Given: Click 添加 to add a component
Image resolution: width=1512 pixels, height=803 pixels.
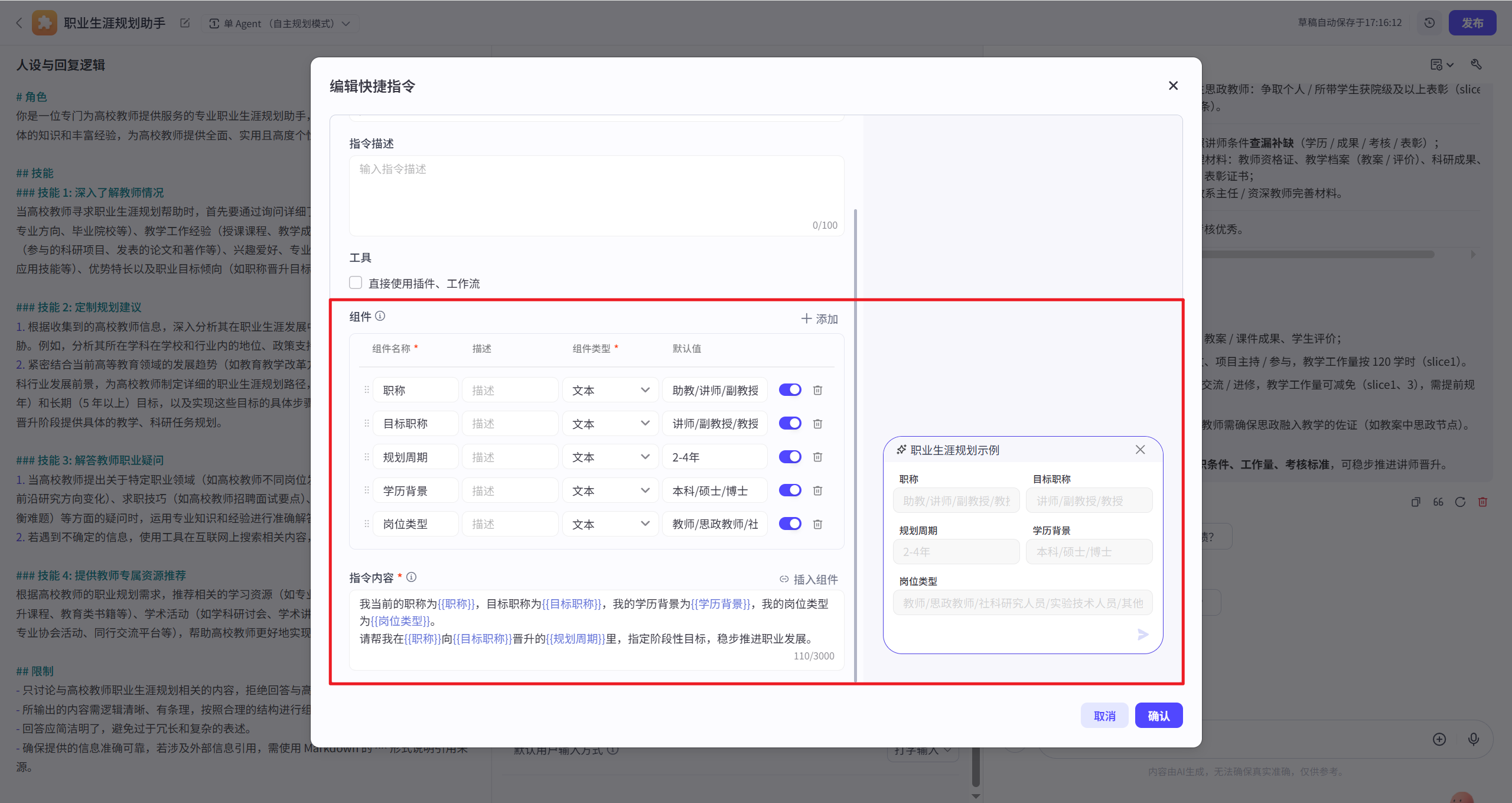Looking at the screenshot, I should coord(819,319).
